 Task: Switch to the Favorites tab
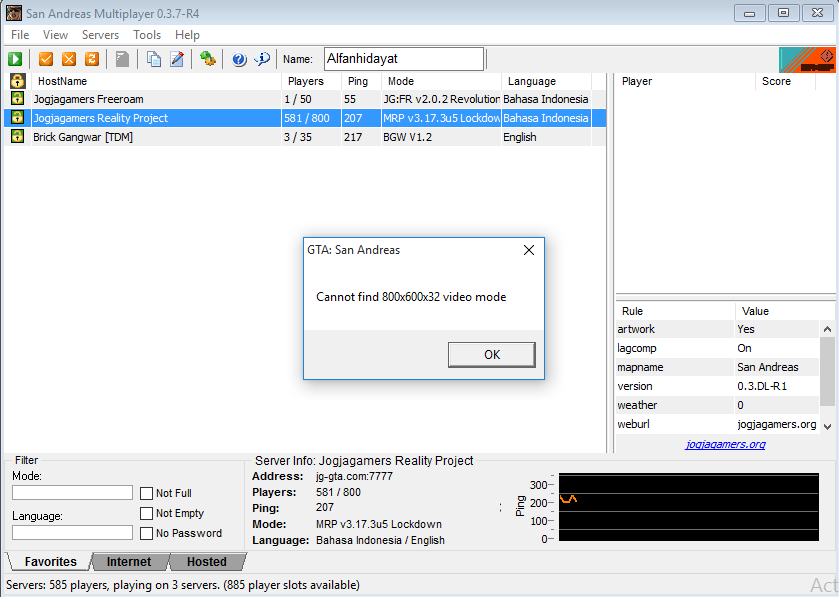click(50, 562)
